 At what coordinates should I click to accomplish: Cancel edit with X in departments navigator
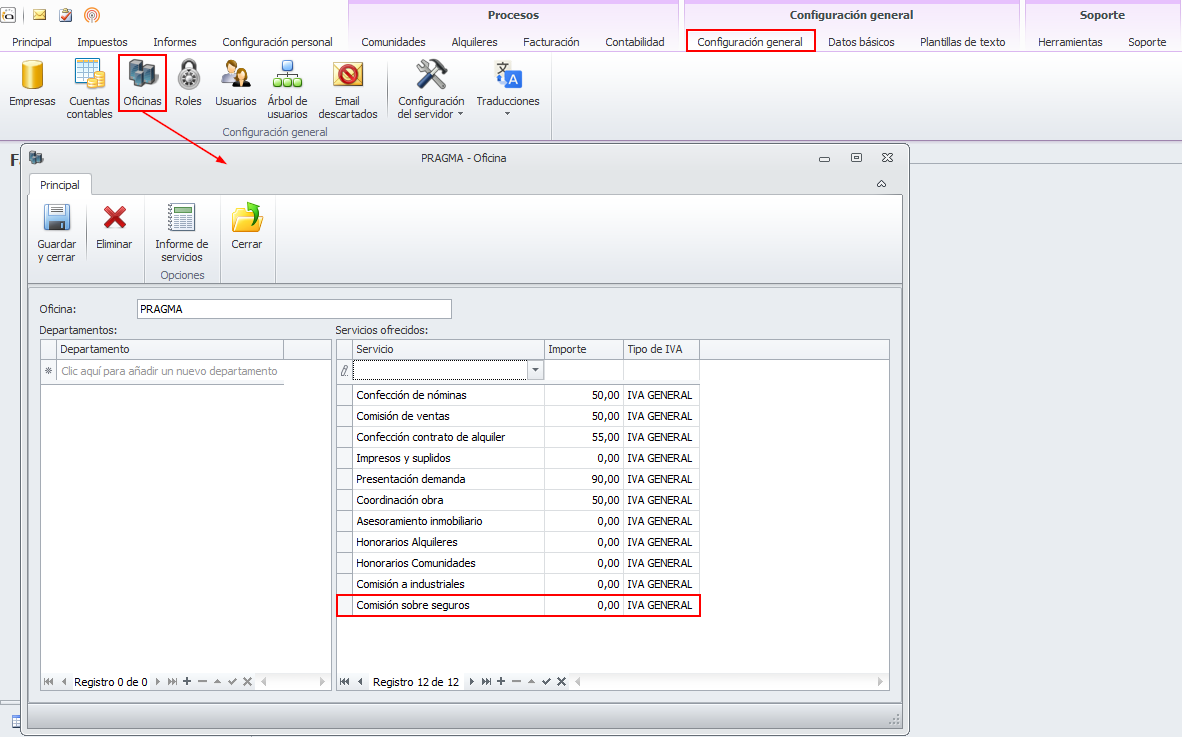pyautogui.click(x=247, y=681)
